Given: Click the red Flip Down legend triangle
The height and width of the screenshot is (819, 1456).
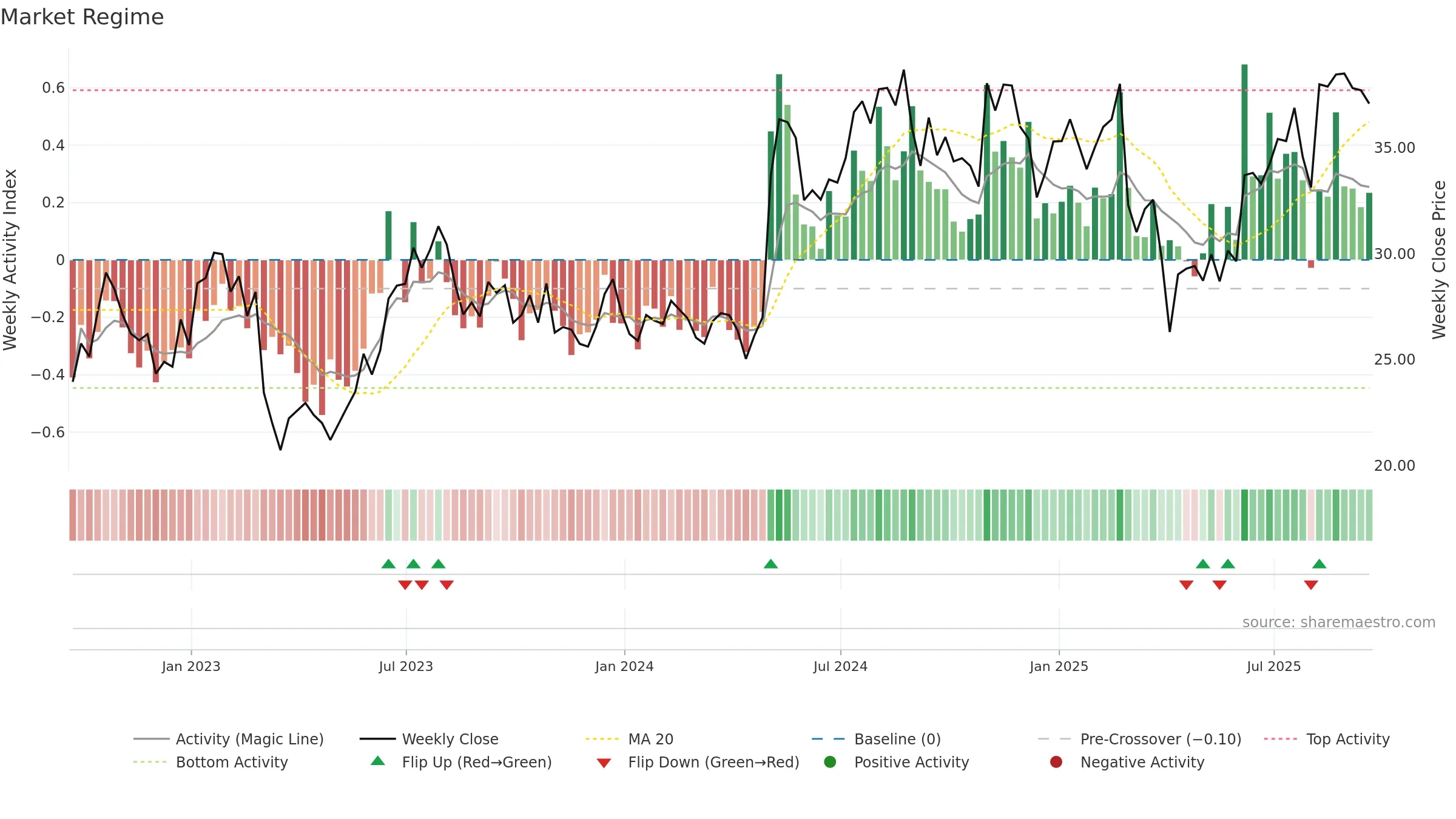Looking at the screenshot, I should [x=604, y=763].
